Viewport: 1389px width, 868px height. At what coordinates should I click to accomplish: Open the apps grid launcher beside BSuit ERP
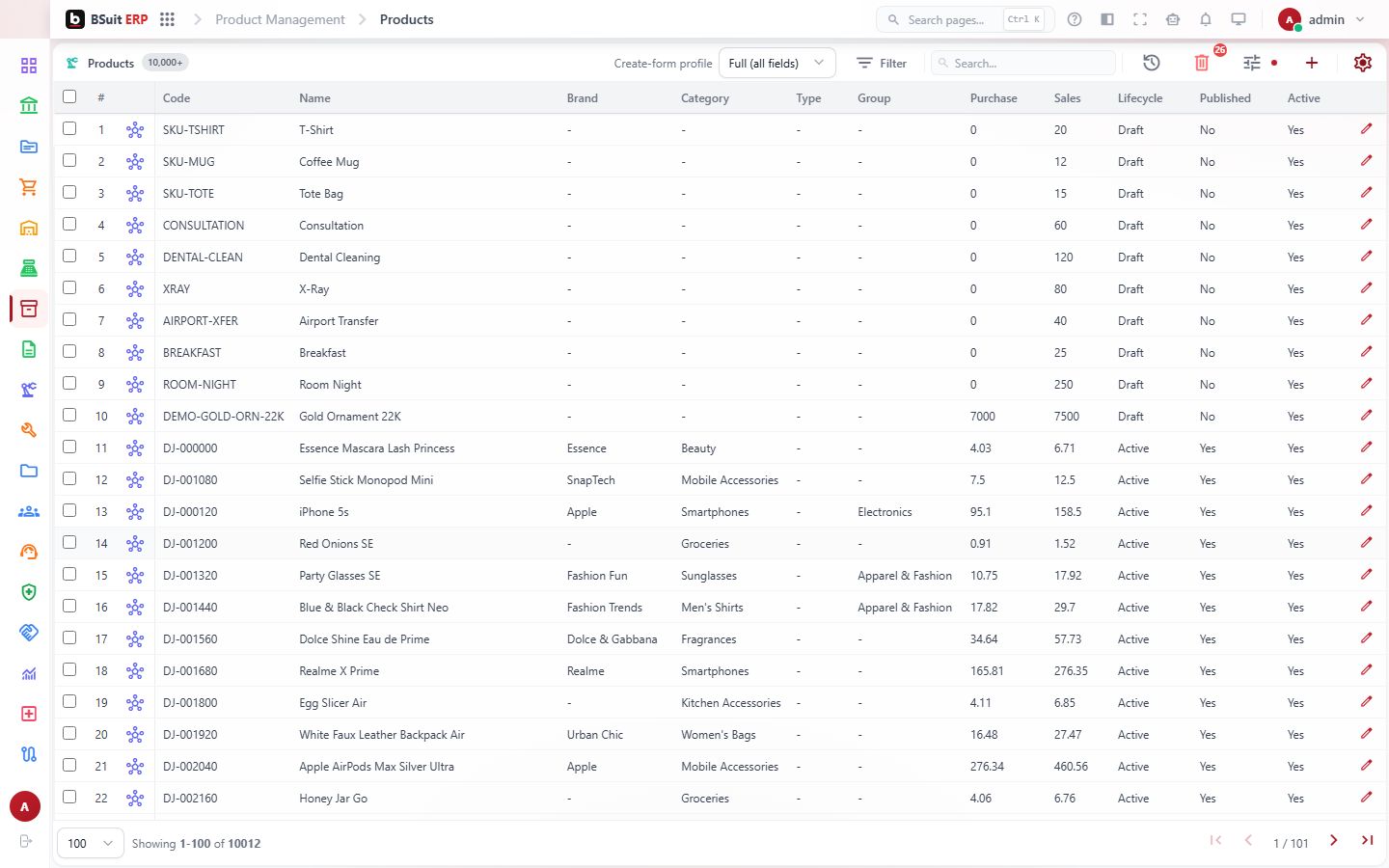tap(167, 19)
